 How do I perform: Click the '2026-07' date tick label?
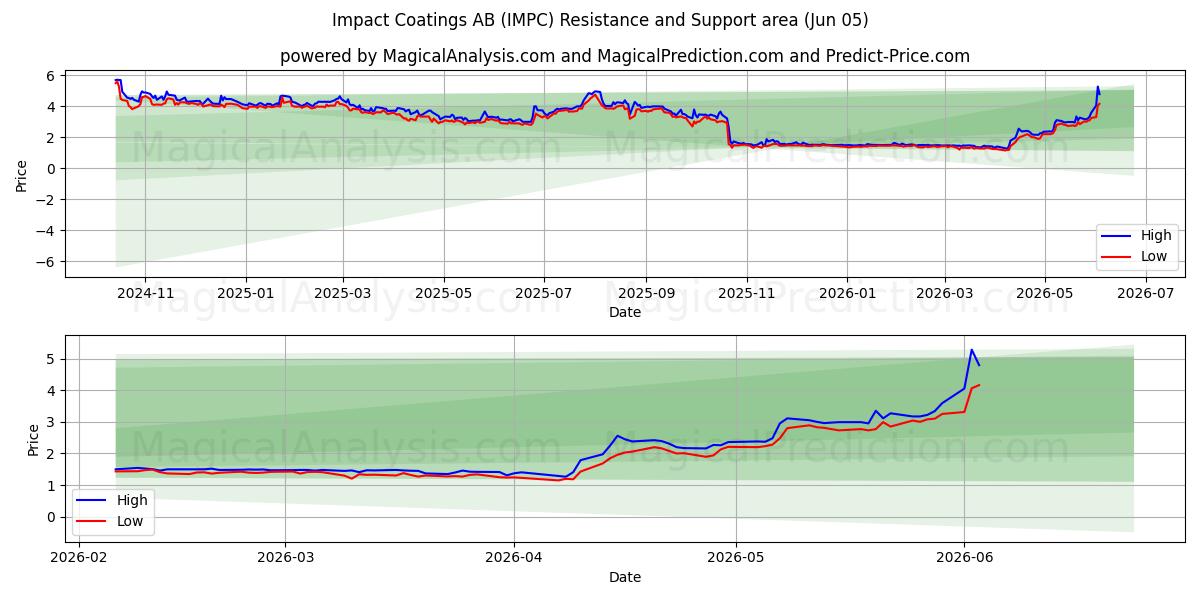click(x=1145, y=294)
